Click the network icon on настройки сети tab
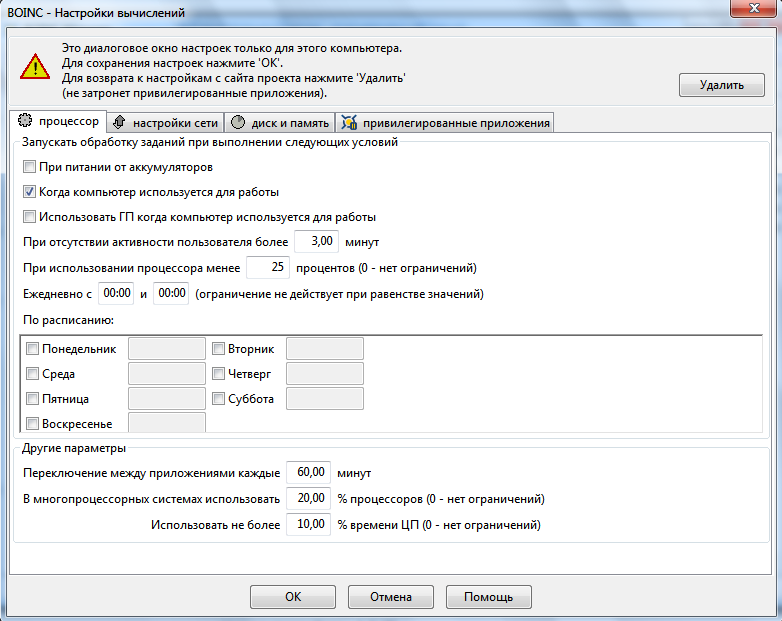 coord(119,122)
